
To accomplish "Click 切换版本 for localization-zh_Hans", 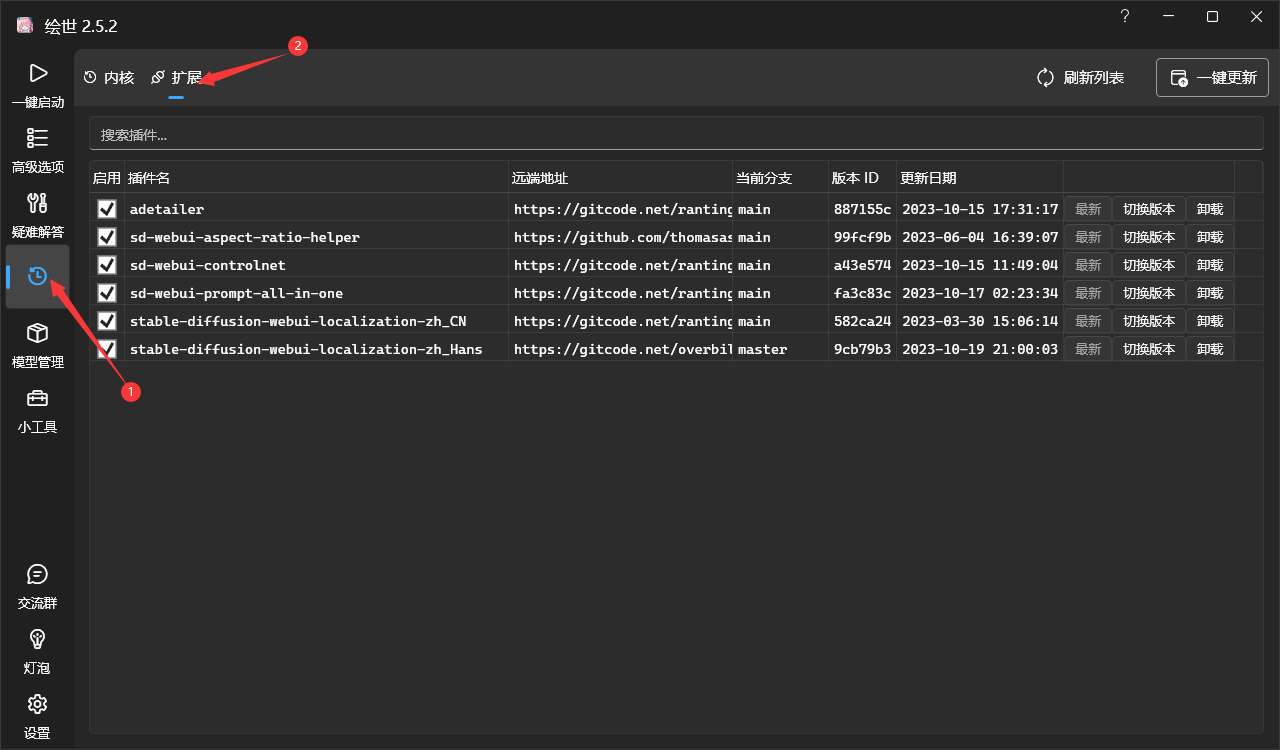I will [1149, 349].
